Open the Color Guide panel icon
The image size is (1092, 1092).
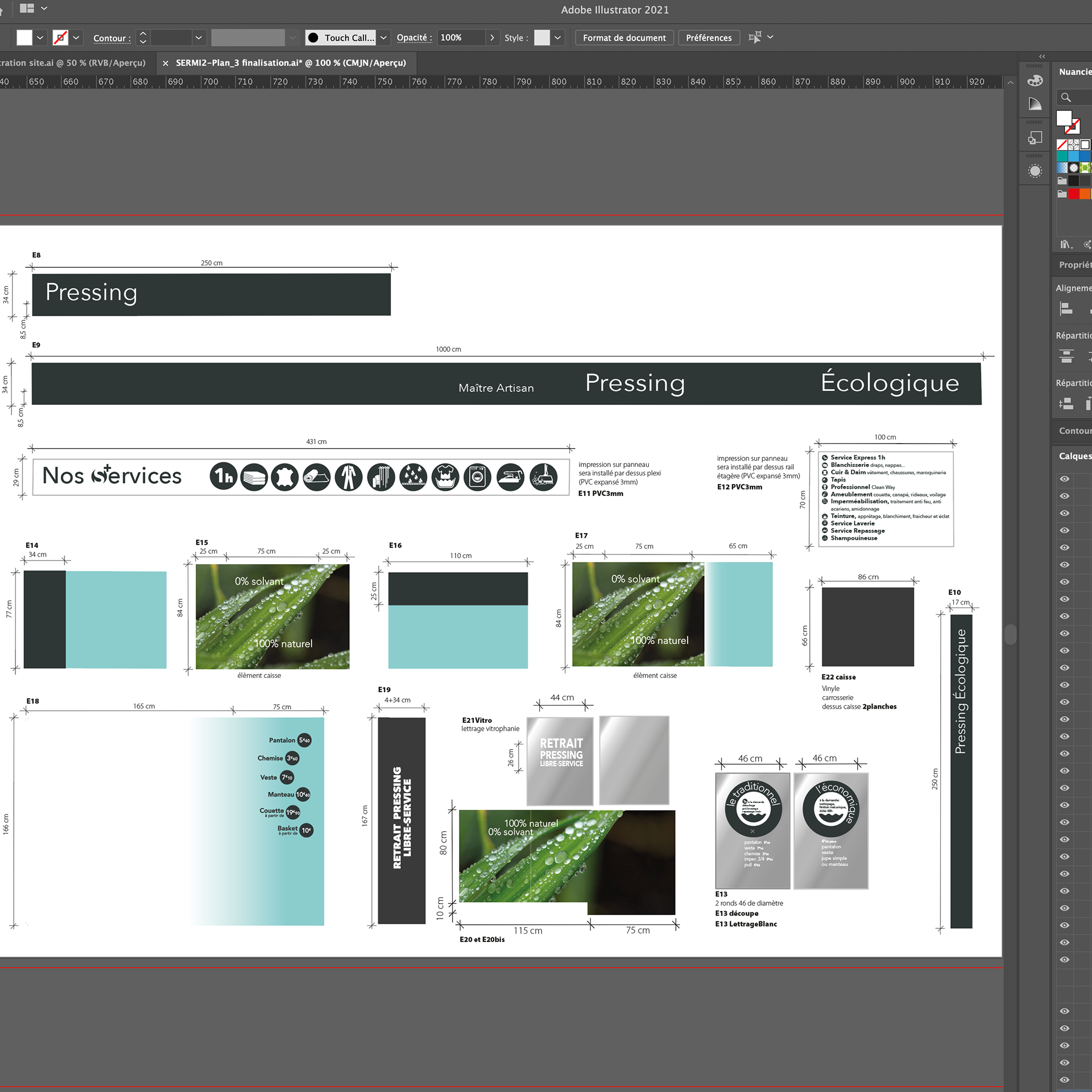point(1035,104)
